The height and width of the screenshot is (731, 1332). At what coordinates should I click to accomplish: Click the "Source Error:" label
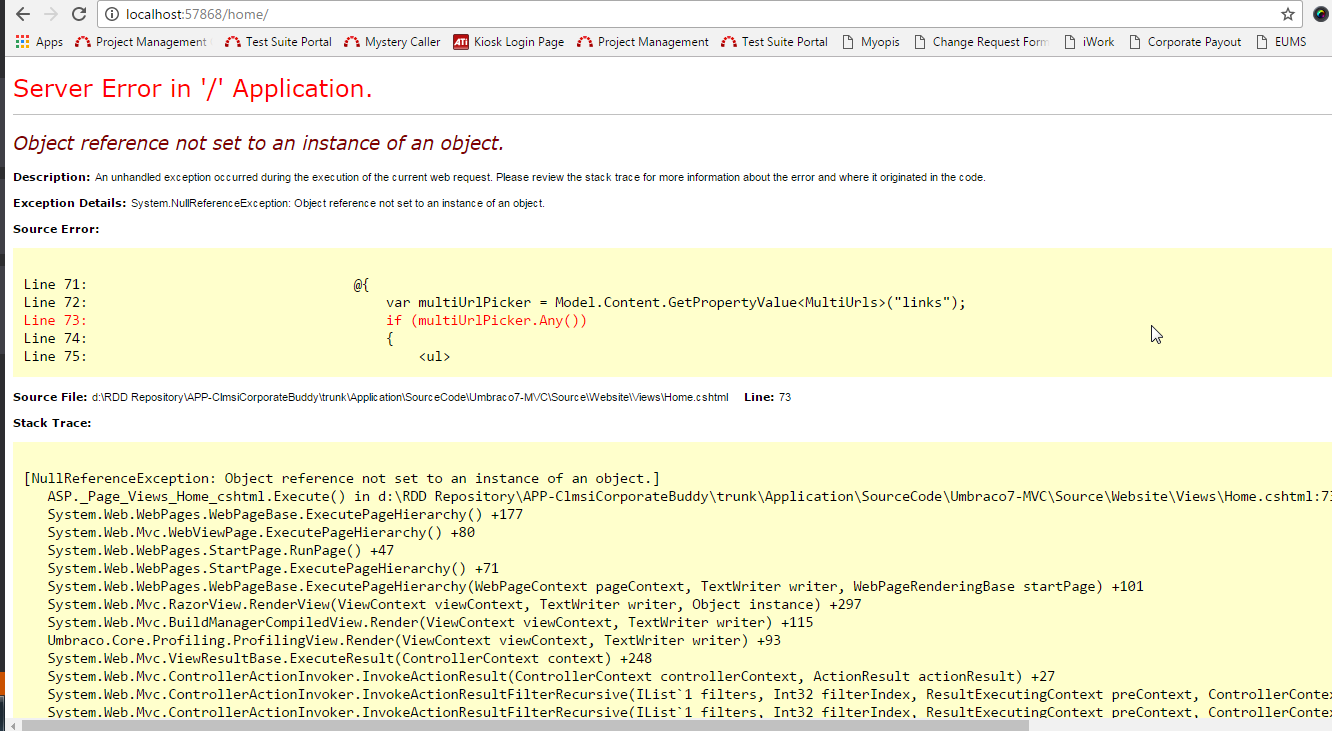[x=56, y=229]
